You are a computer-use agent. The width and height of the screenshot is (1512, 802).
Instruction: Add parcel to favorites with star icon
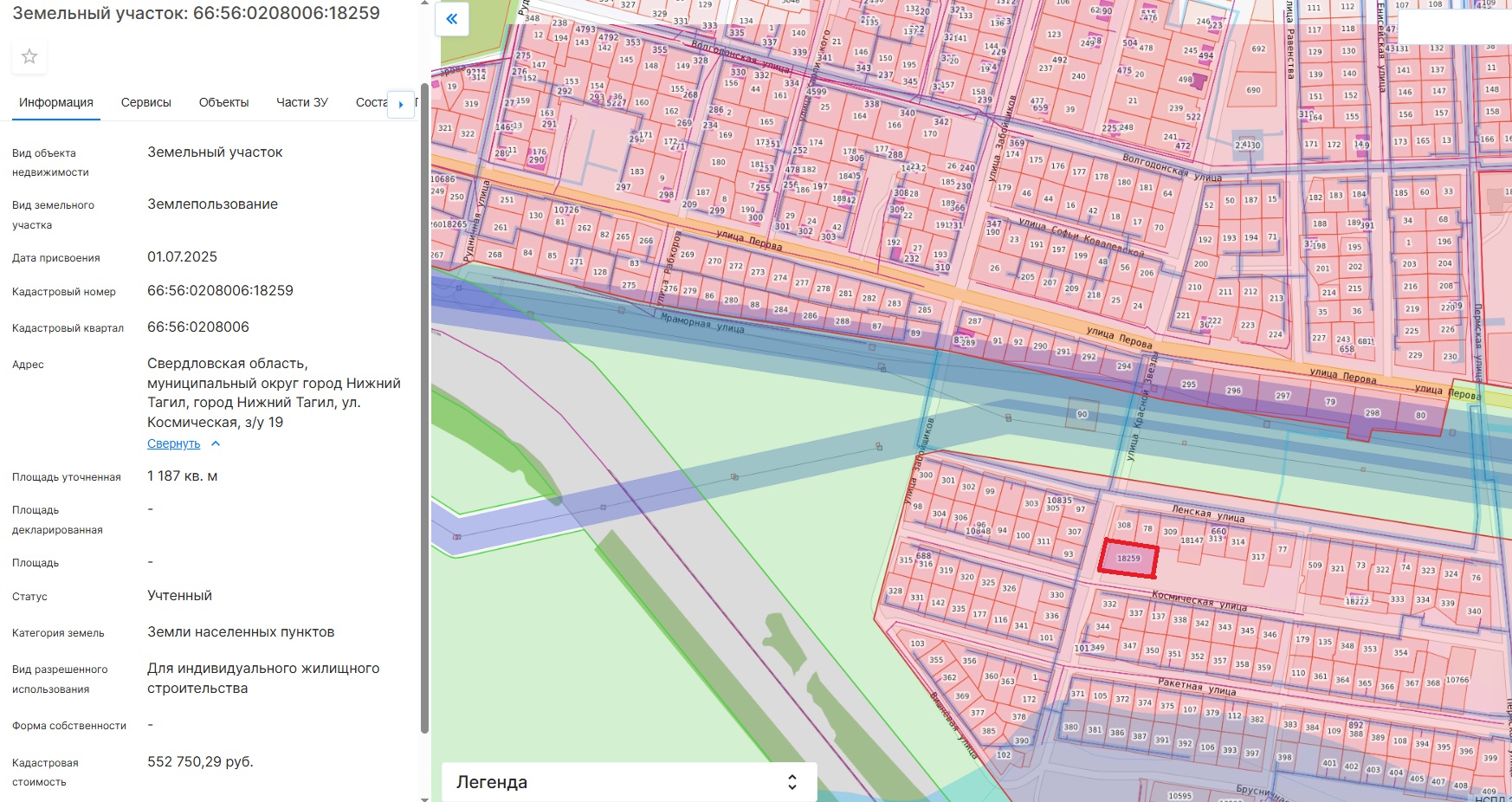pos(29,57)
